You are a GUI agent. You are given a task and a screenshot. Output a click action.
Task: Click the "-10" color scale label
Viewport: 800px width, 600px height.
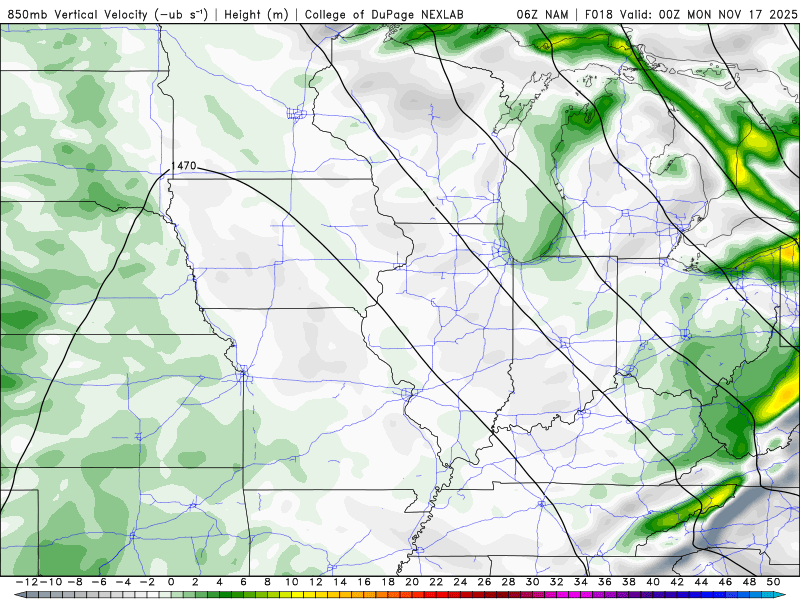(51, 582)
